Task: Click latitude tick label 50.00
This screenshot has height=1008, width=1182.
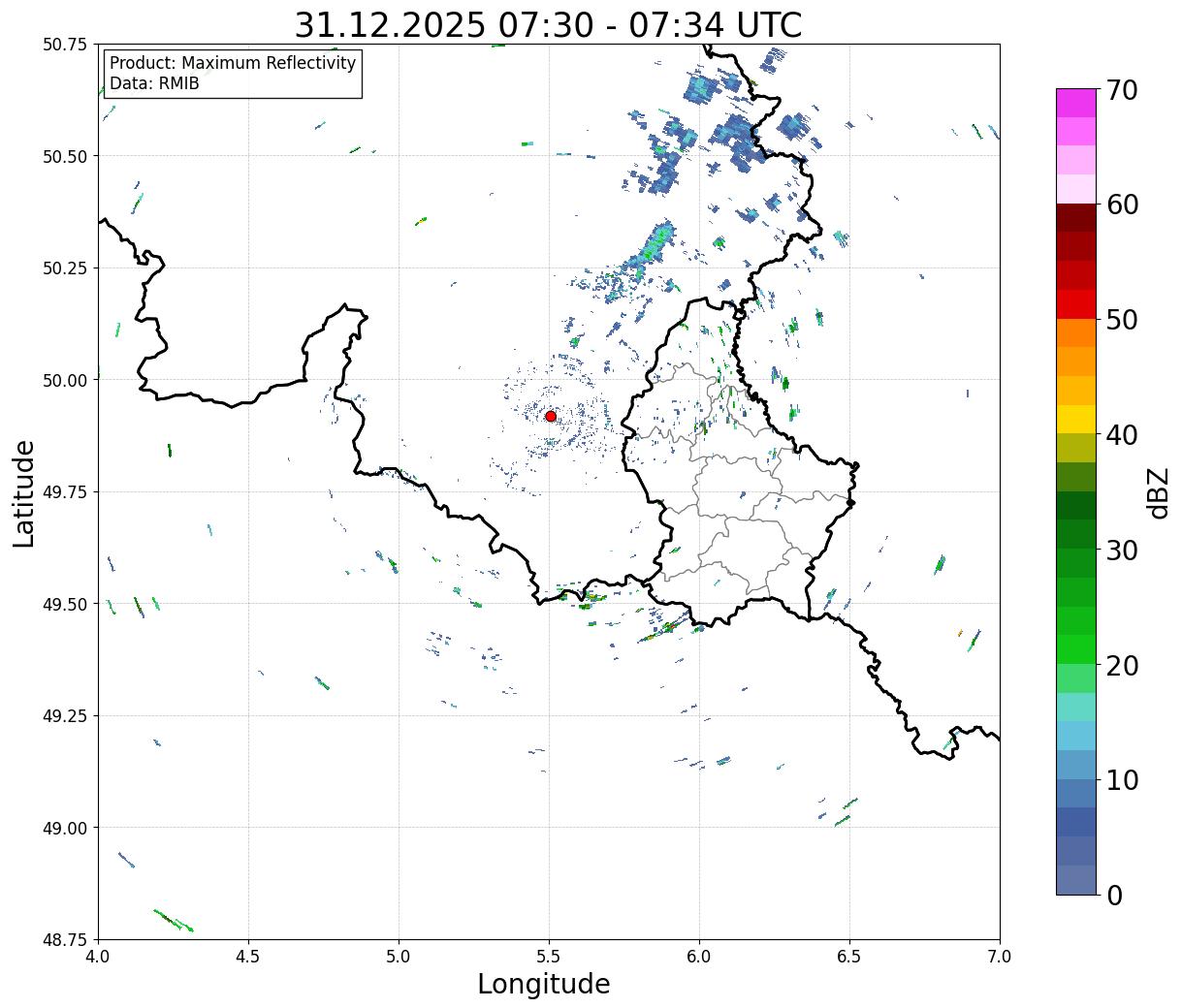Action: [x=65, y=380]
